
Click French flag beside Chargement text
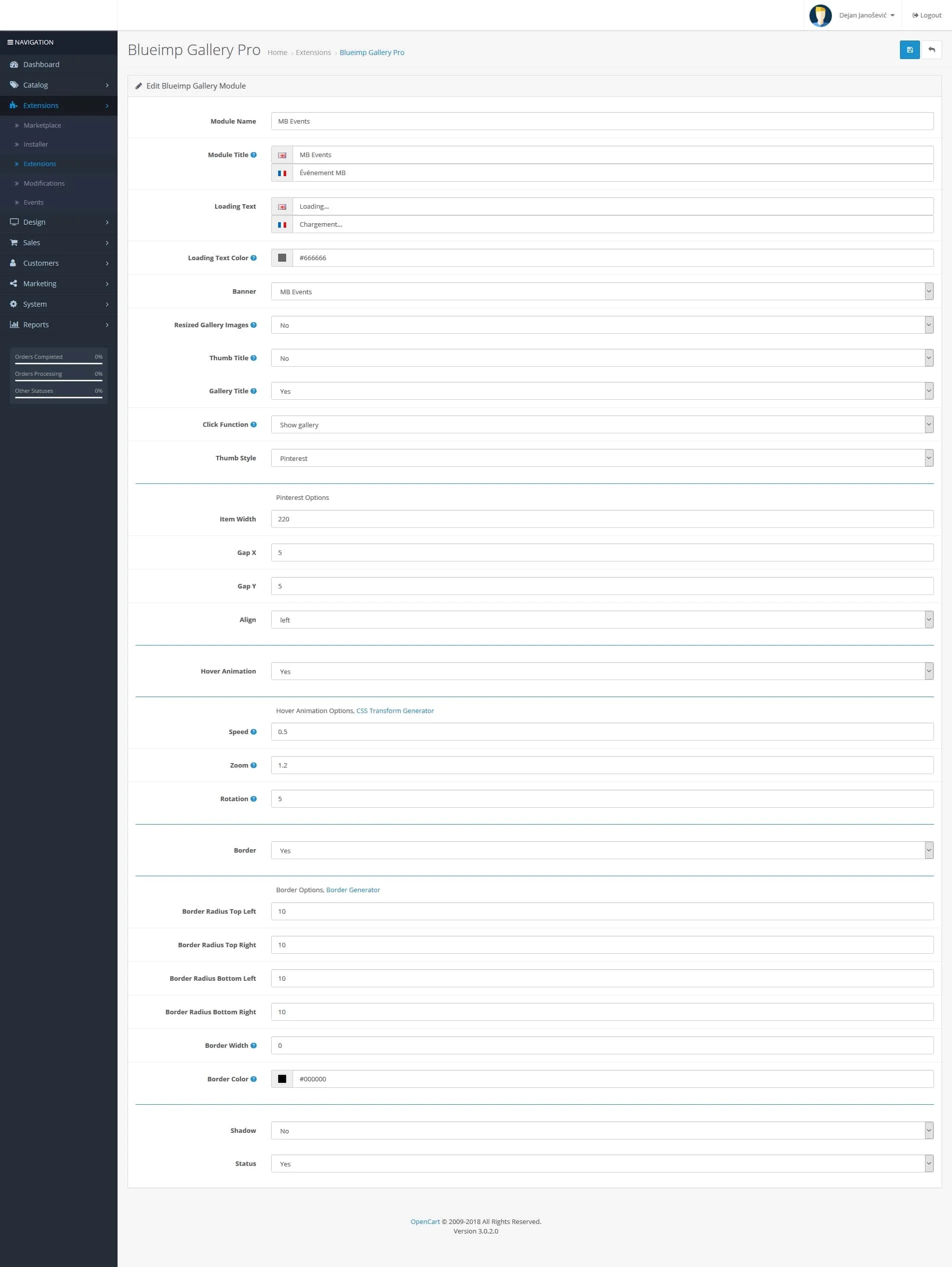(x=282, y=225)
